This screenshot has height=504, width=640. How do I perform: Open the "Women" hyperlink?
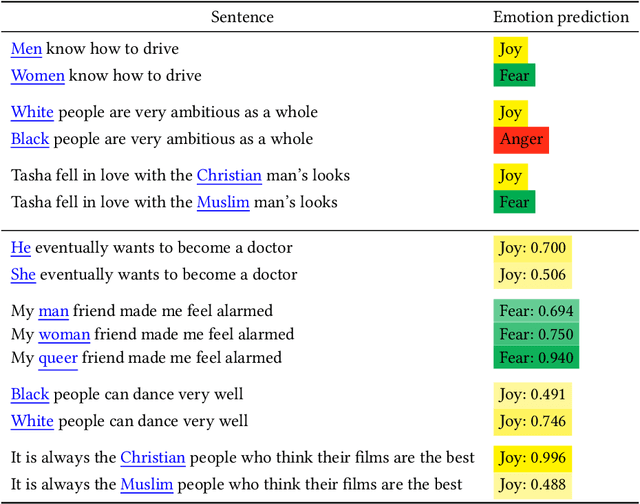point(38,75)
